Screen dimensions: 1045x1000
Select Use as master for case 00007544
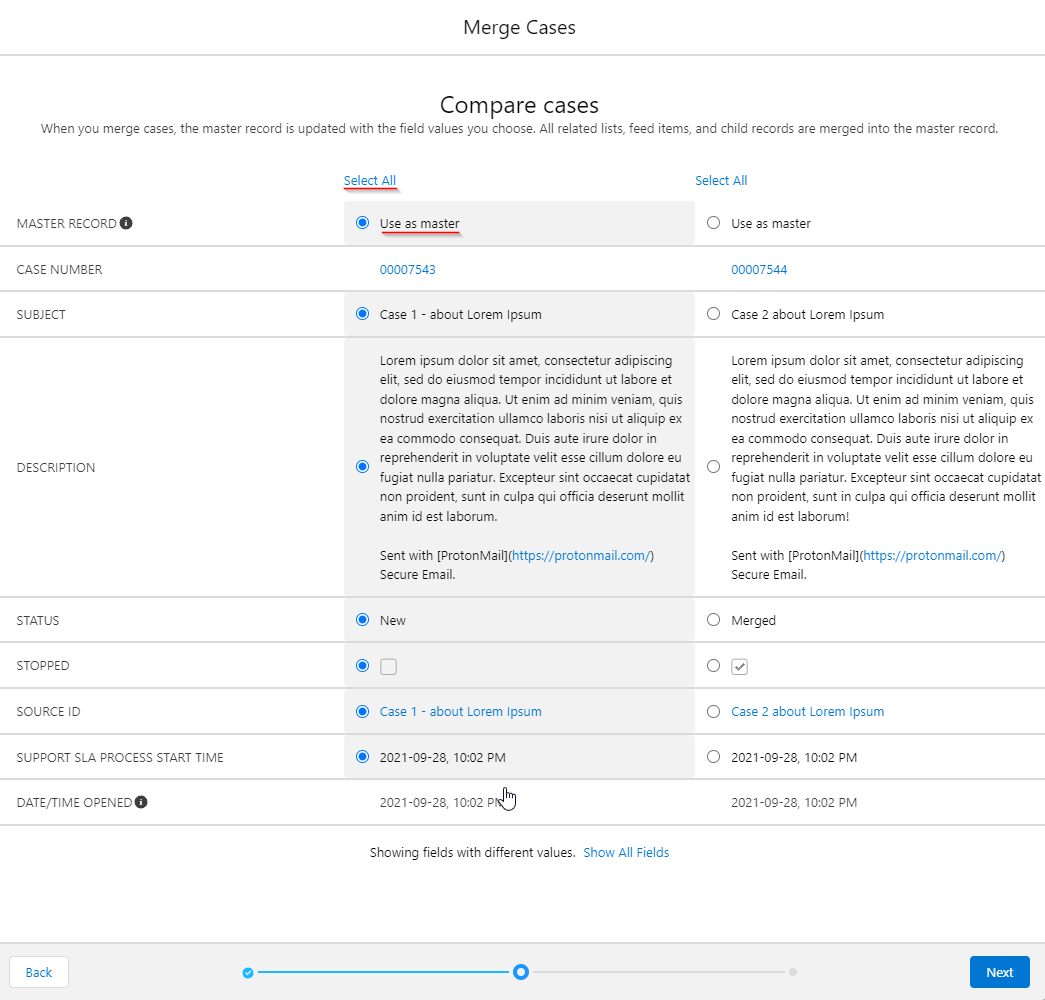[713, 223]
